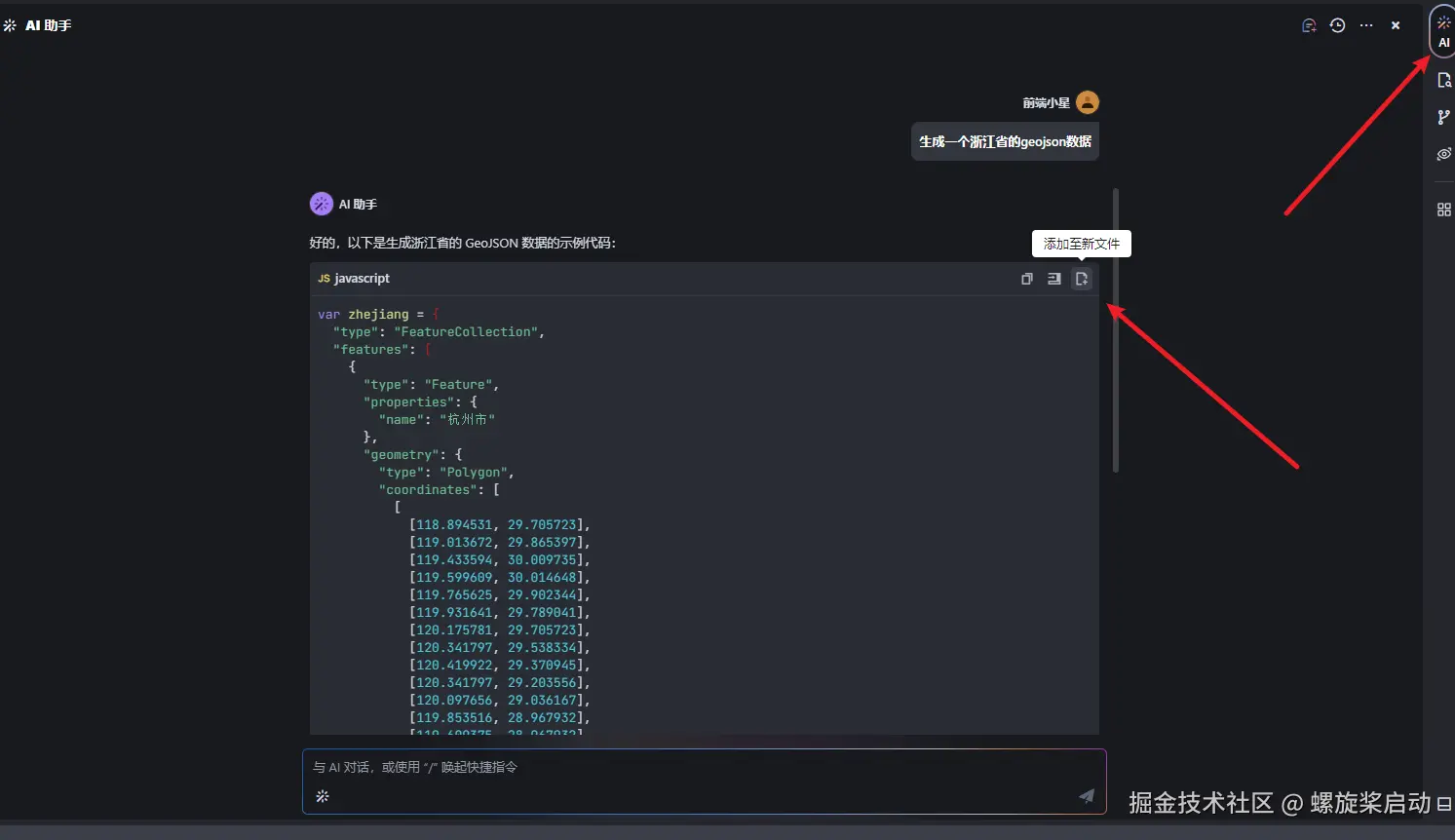
Task: Open the file search sidebar icon
Action: coord(1444,80)
